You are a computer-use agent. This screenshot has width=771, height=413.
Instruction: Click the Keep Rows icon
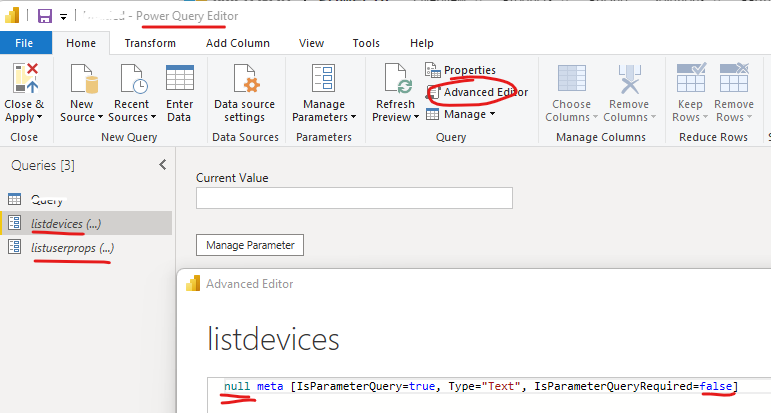coord(691,78)
